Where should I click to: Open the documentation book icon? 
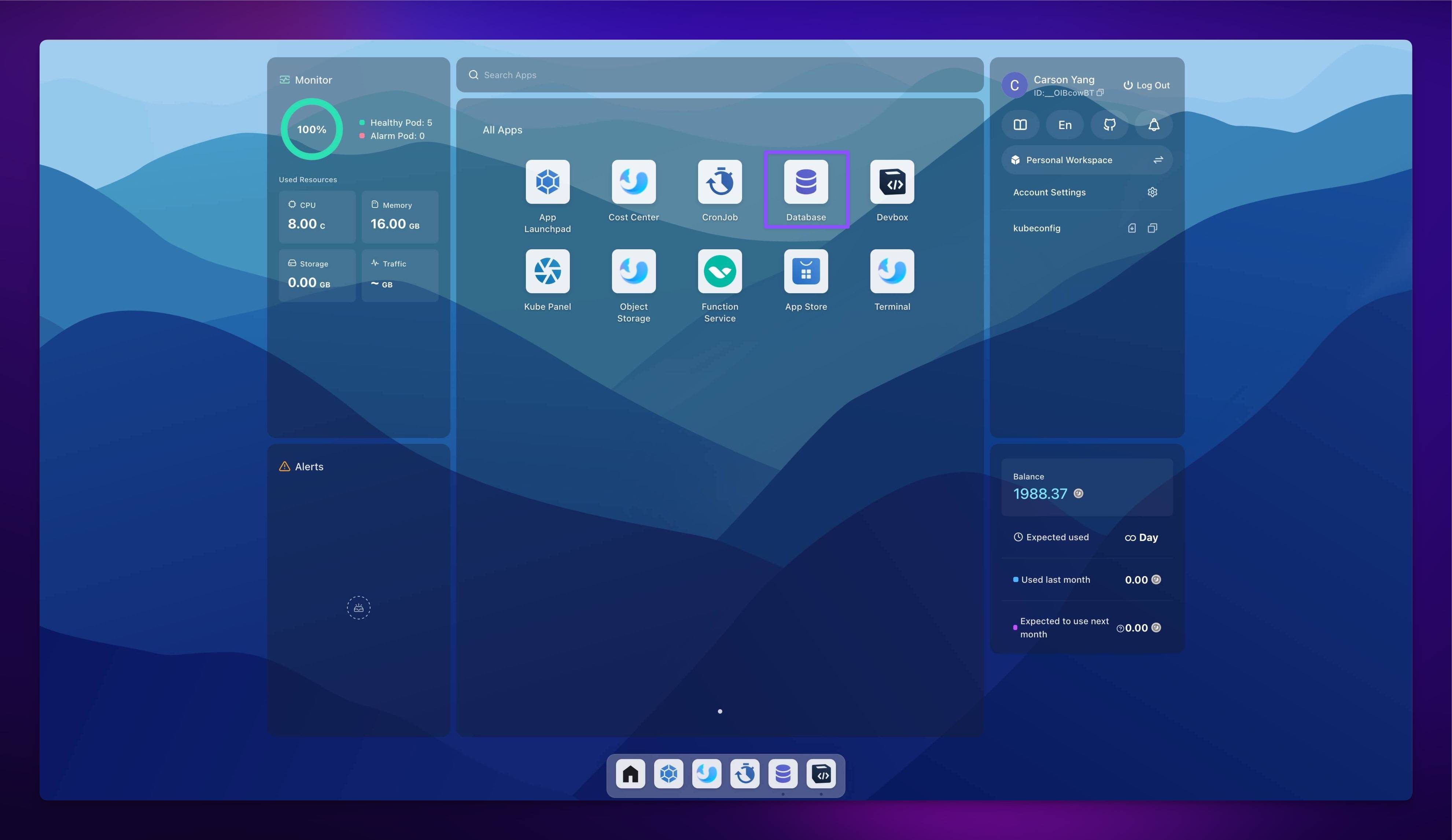[1020, 125]
